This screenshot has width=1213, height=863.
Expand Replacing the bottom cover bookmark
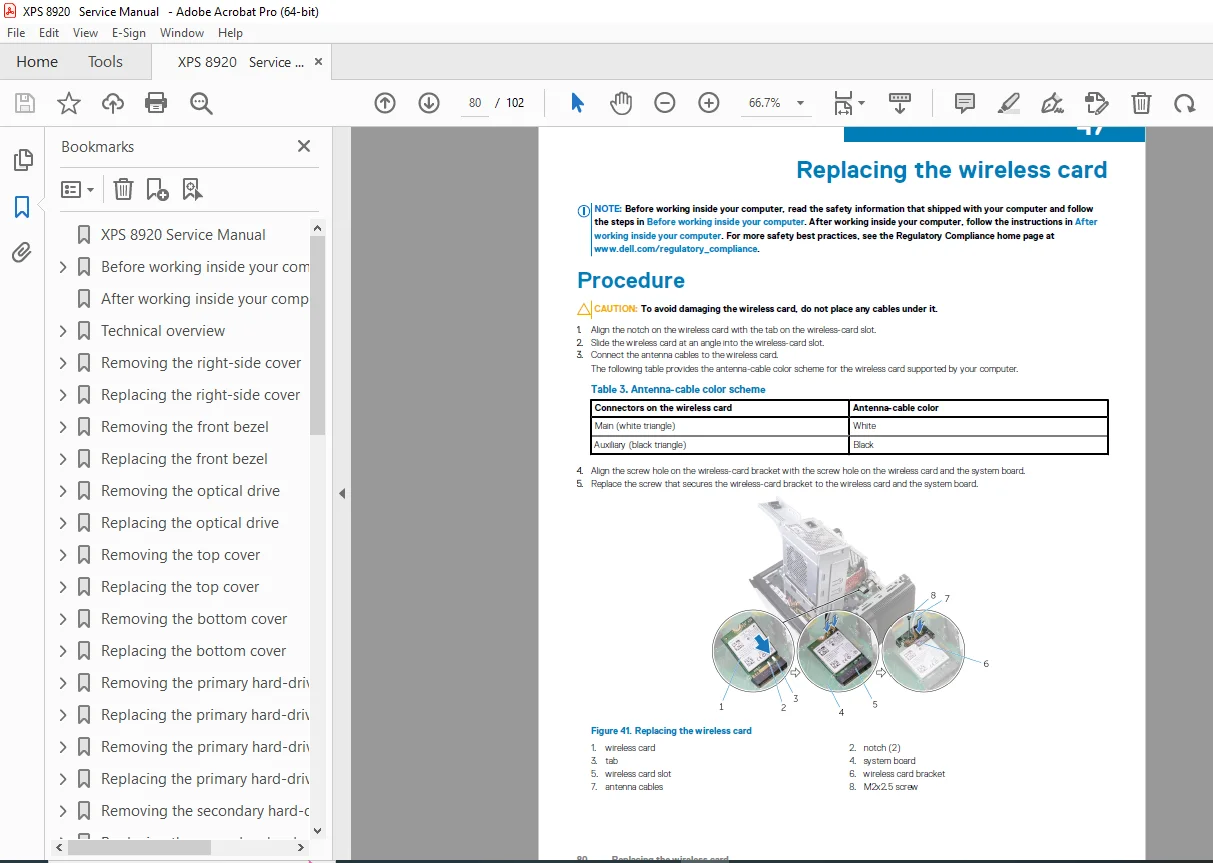pyautogui.click(x=63, y=651)
